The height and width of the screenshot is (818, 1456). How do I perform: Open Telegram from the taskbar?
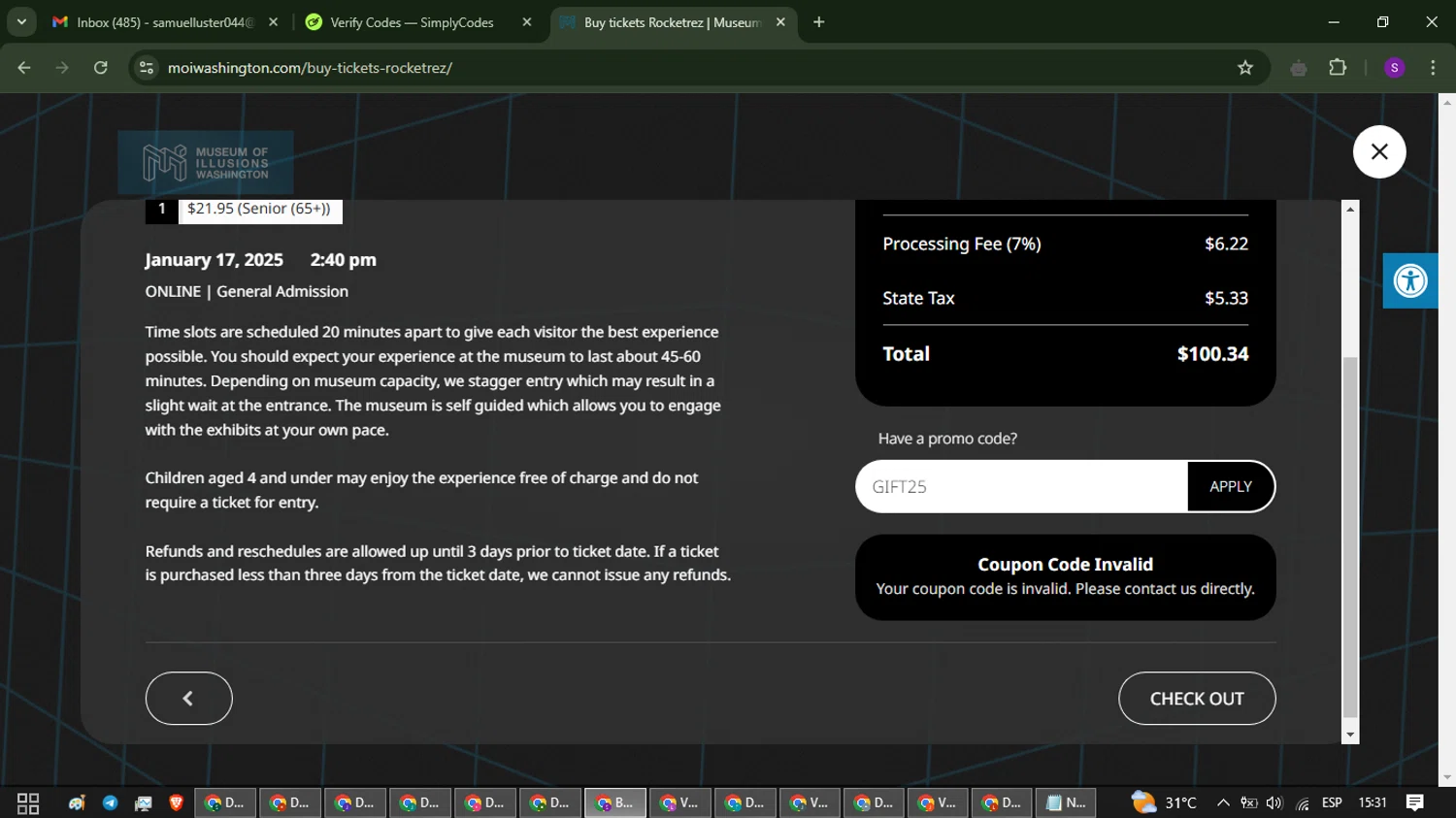110,803
